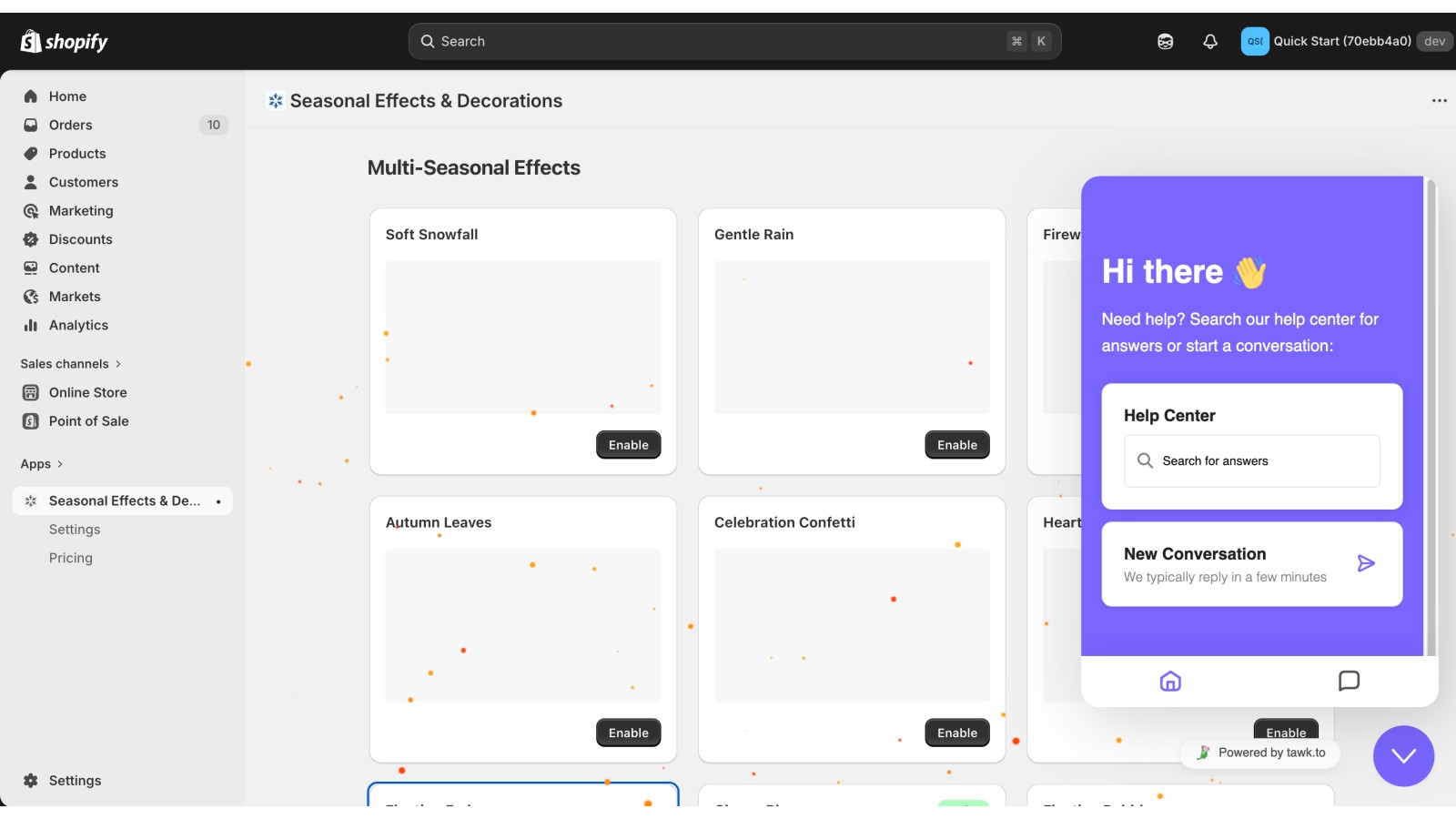Click the Shopify logo
Screen dimensions: 1456x819
tap(64, 41)
